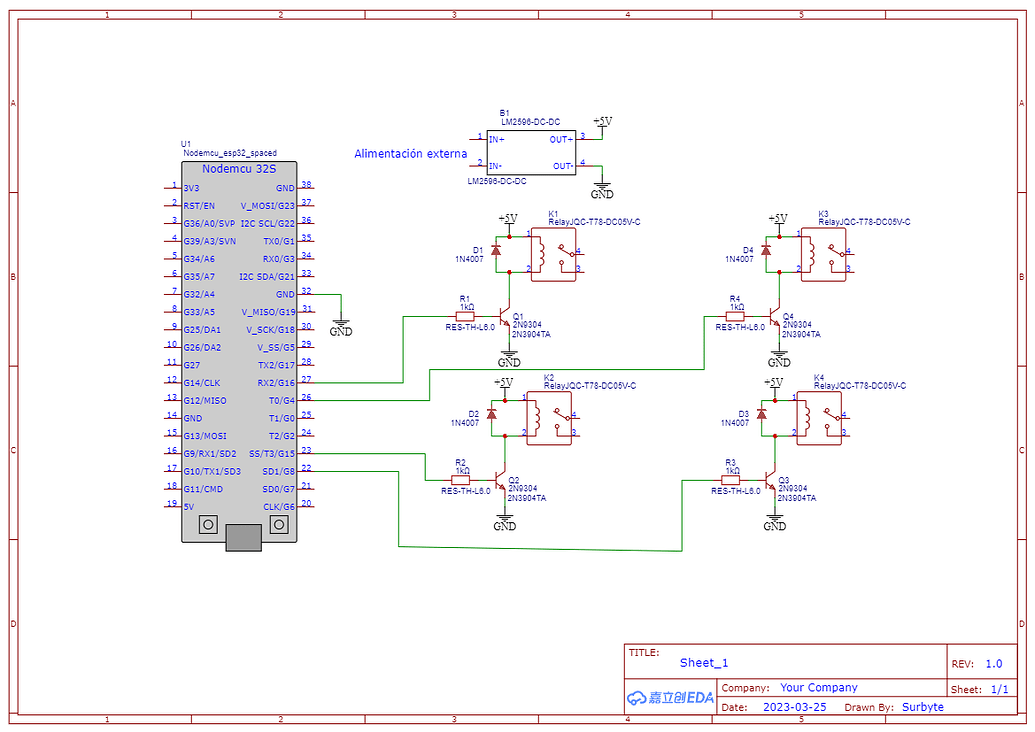Viewport: 1035px width, 732px height.
Task: Click diode D3 1N4007 symbol
Action: [760, 415]
